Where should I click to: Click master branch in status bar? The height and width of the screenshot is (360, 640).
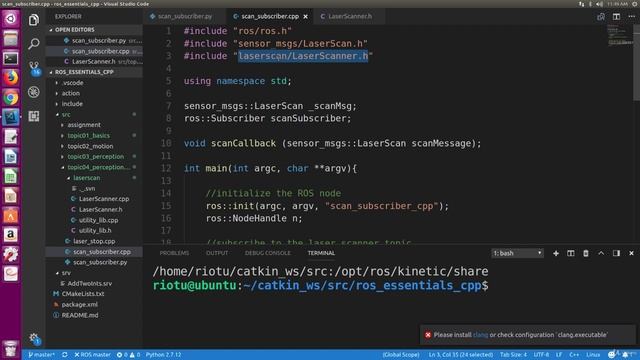click(x=41, y=355)
